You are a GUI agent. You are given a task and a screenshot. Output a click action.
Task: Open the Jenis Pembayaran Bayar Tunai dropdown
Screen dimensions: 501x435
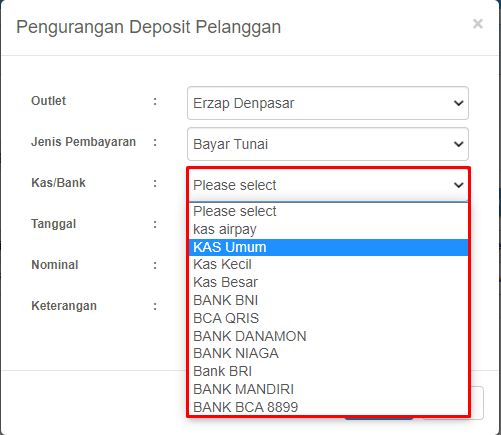click(x=328, y=144)
